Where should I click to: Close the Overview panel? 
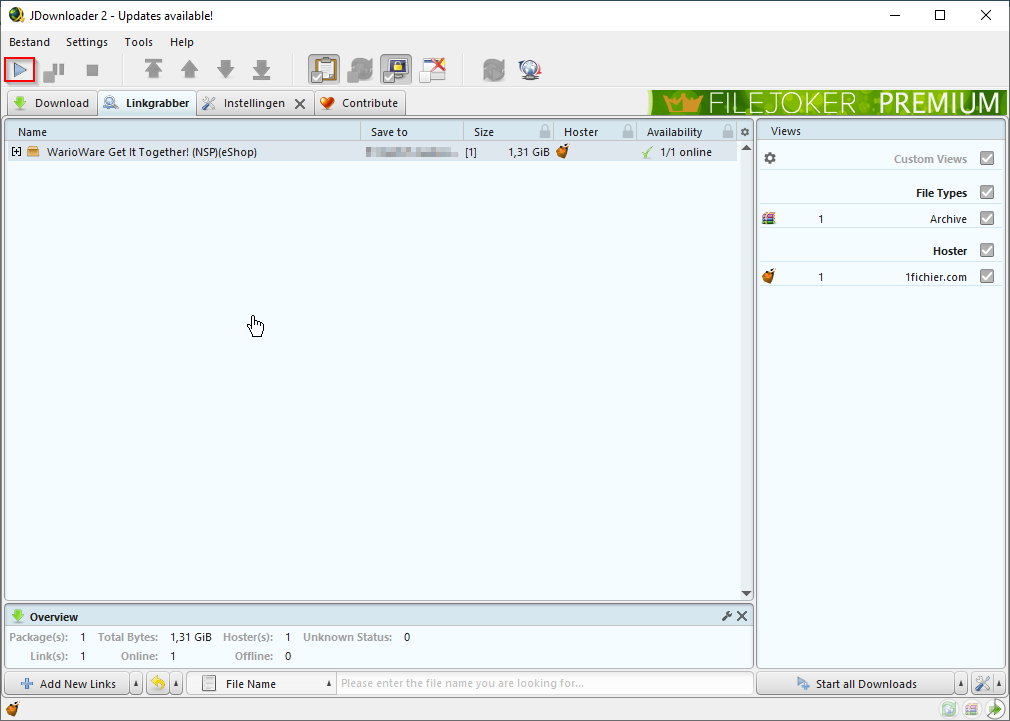point(742,616)
